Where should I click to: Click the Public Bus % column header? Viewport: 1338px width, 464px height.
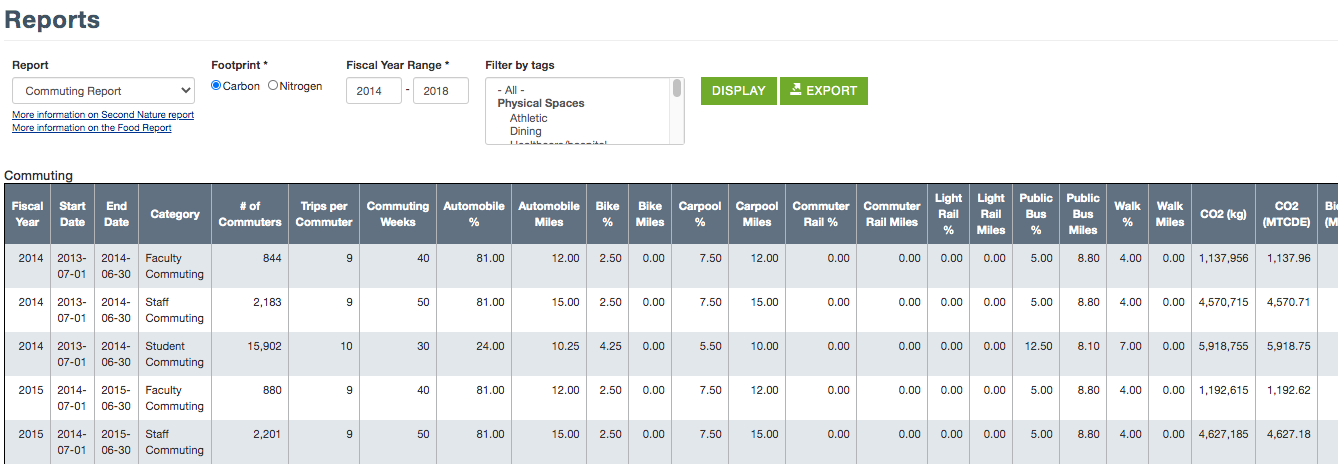click(1036, 214)
